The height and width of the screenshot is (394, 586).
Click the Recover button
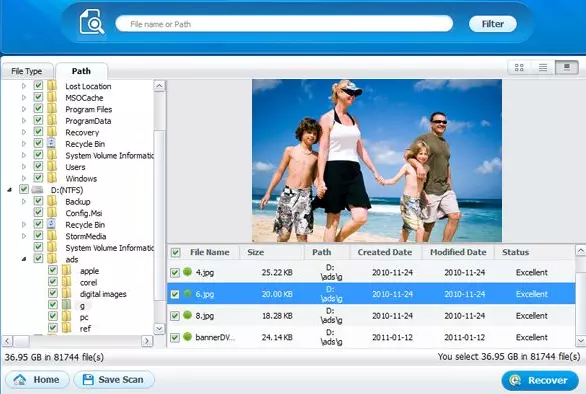(540, 381)
